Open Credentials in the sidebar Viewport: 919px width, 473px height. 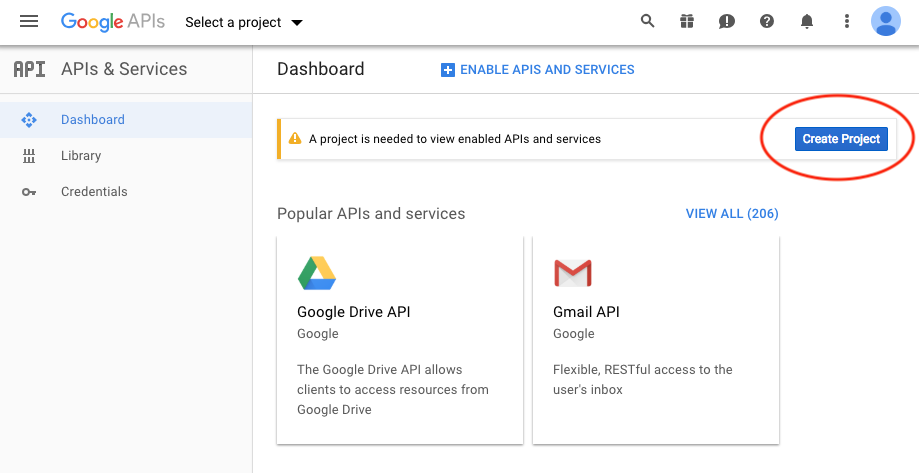[x=94, y=192]
